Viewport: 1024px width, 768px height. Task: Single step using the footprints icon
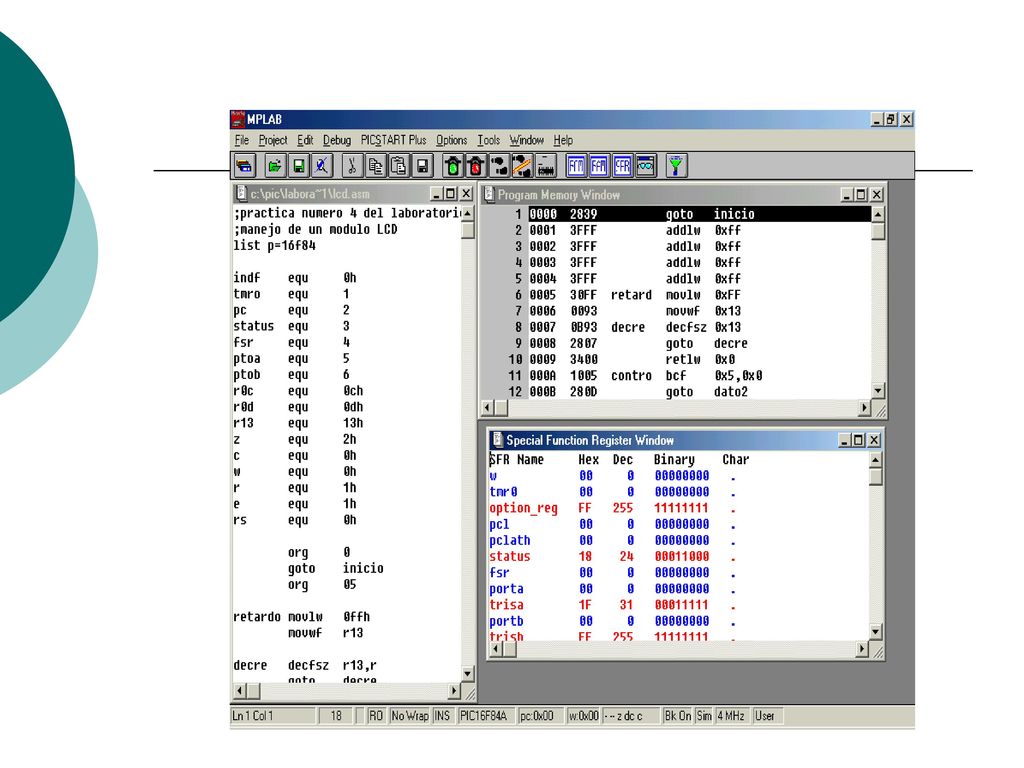500,166
